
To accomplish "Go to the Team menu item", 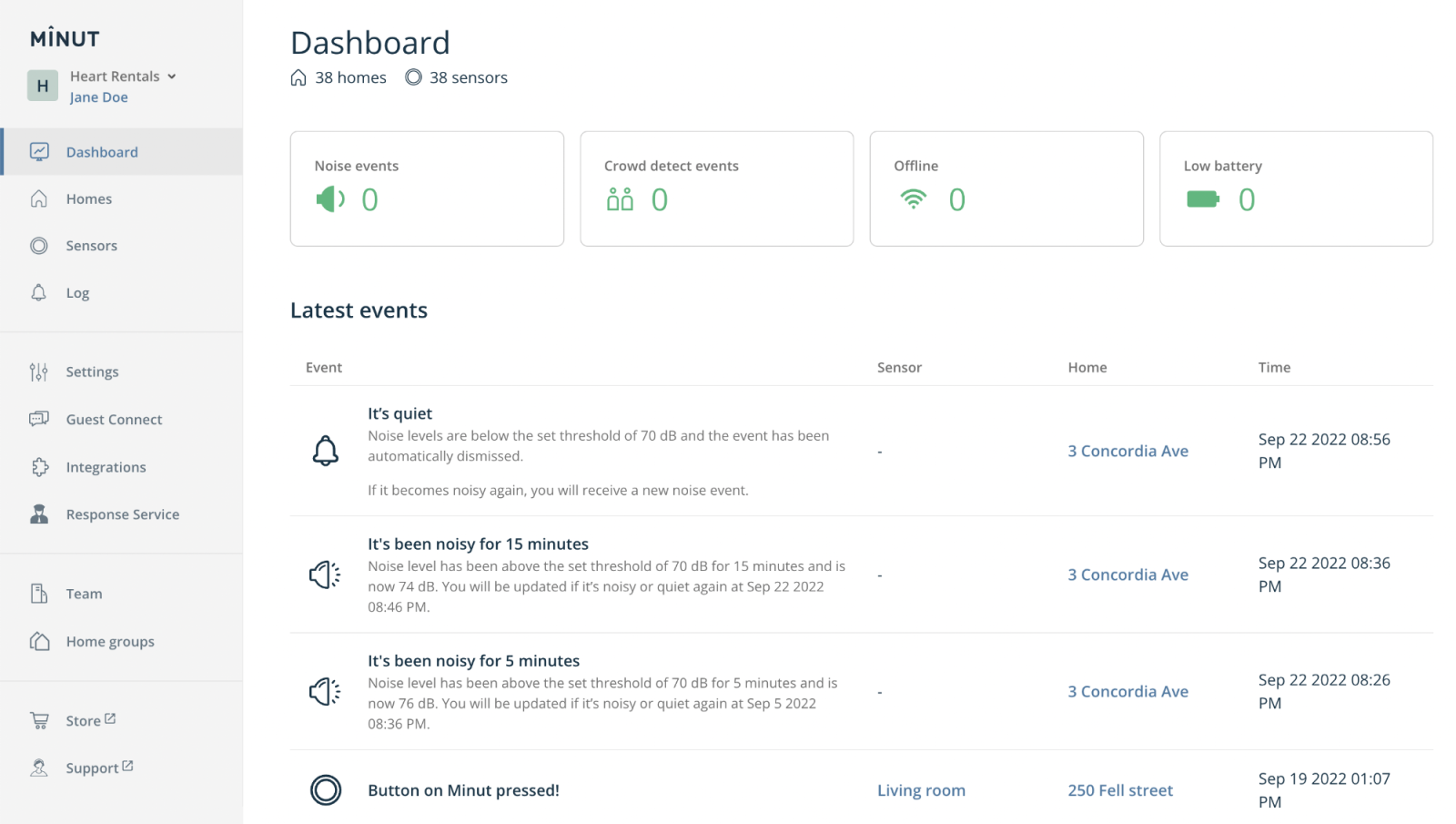I will pyautogui.click(x=84, y=594).
